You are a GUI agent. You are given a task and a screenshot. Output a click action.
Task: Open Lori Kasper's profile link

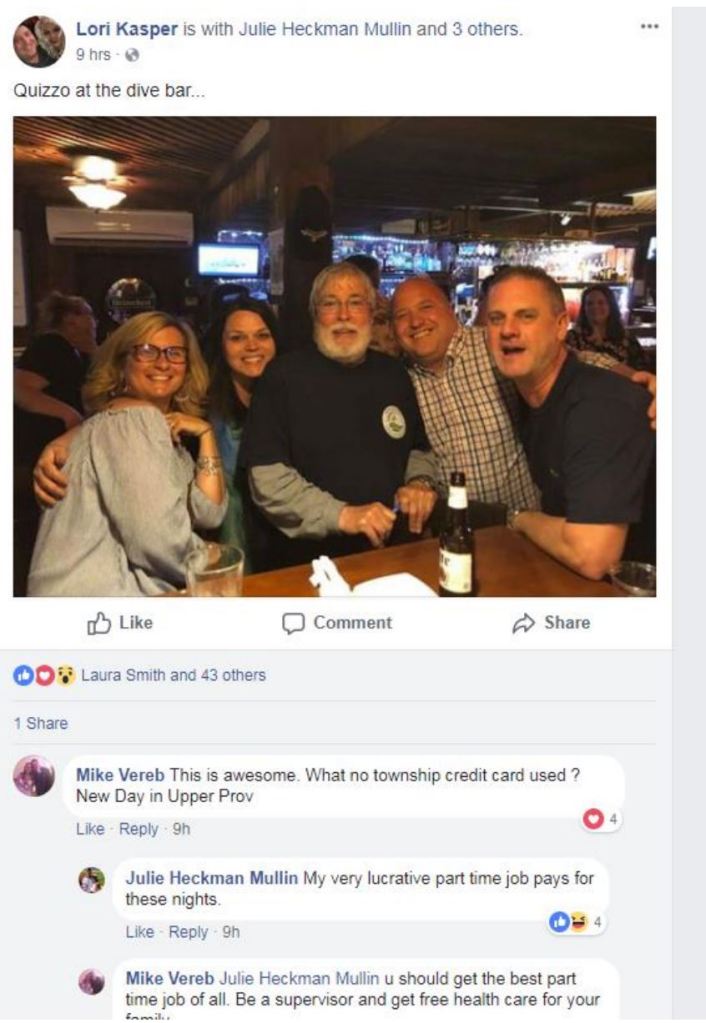click(127, 29)
